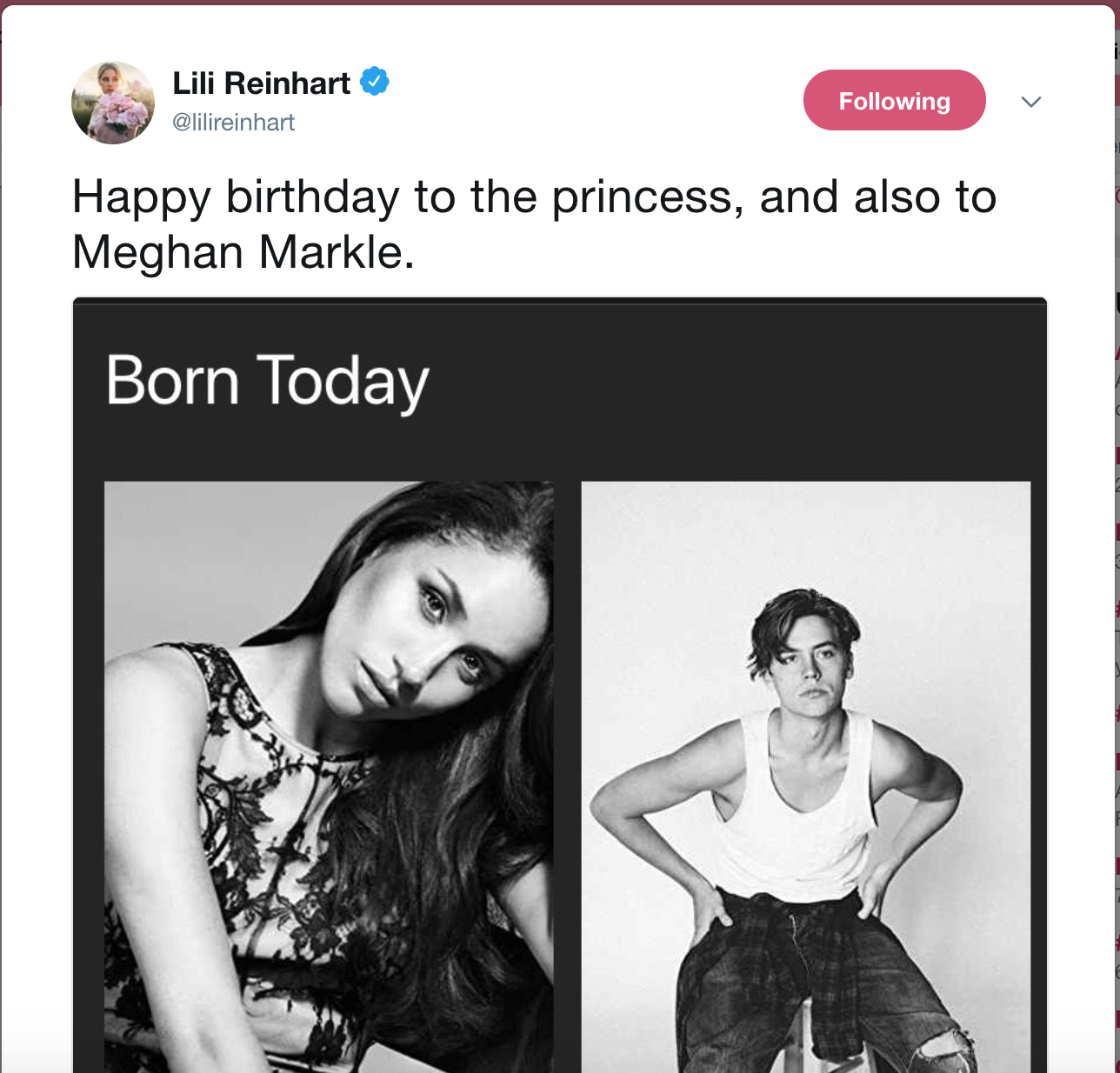Expand the tweet options chevron
Viewport: 1120px width, 1073px height.
pyautogui.click(x=1030, y=102)
